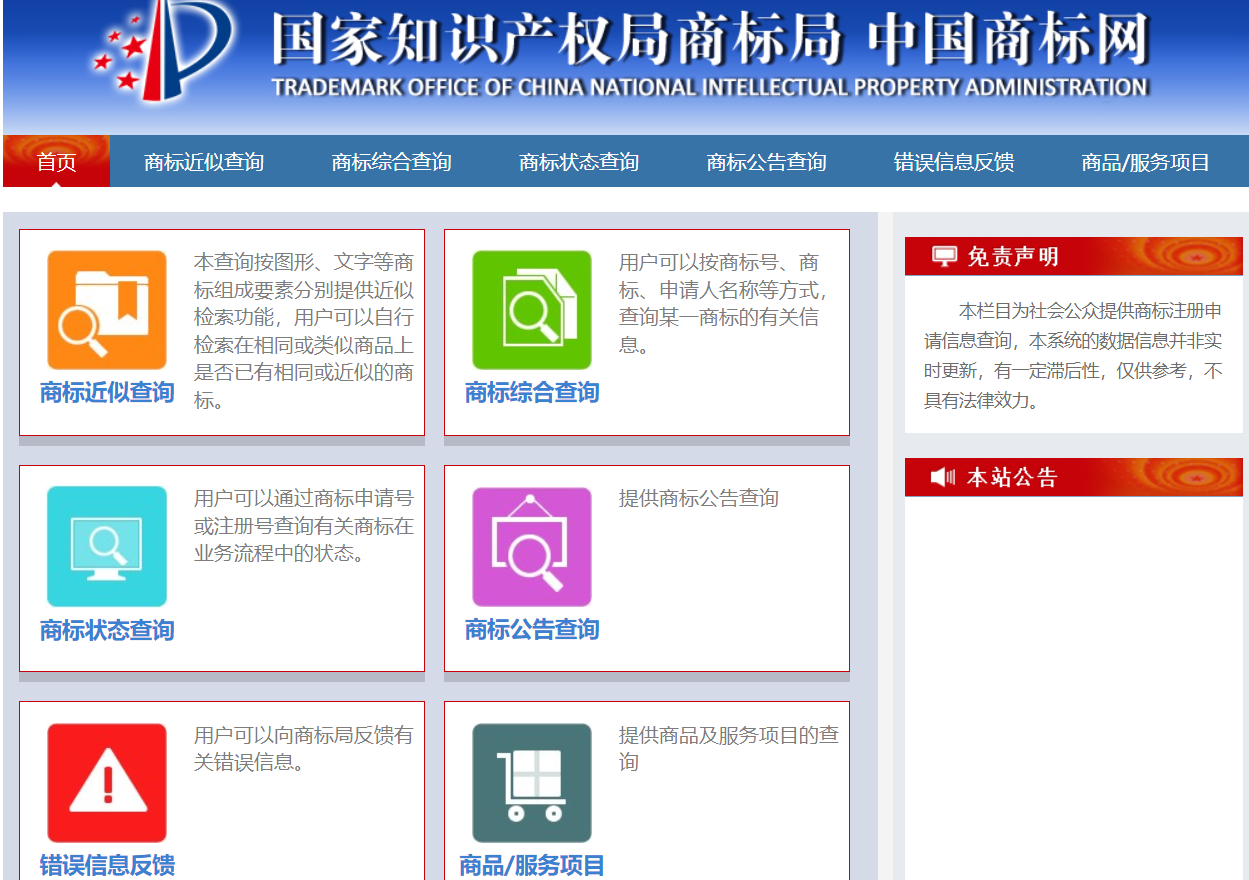This screenshot has height=880, width=1249.
Task: Click the orange trademark similarity search icon
Action: (x=107, y=310)
